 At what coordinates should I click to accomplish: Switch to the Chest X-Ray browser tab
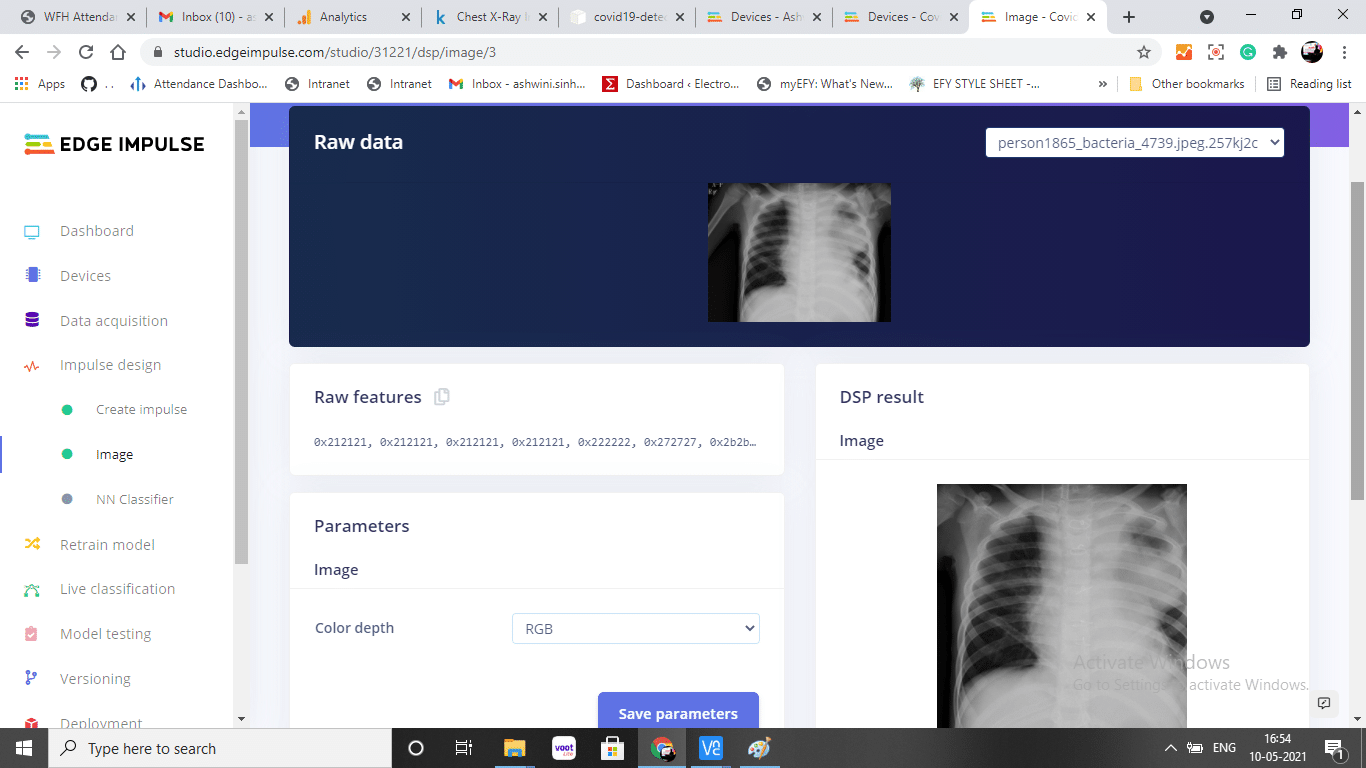coord(490,17)
